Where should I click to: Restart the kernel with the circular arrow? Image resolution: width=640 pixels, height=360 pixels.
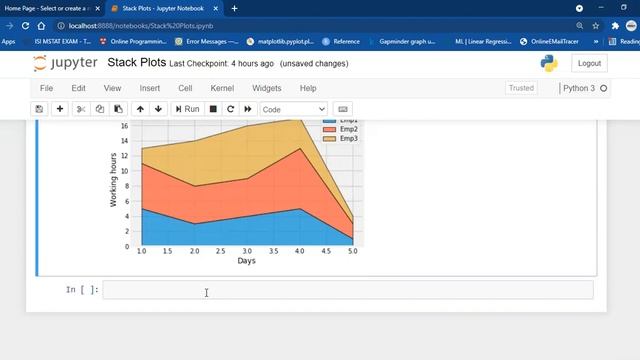coord(231,109)
